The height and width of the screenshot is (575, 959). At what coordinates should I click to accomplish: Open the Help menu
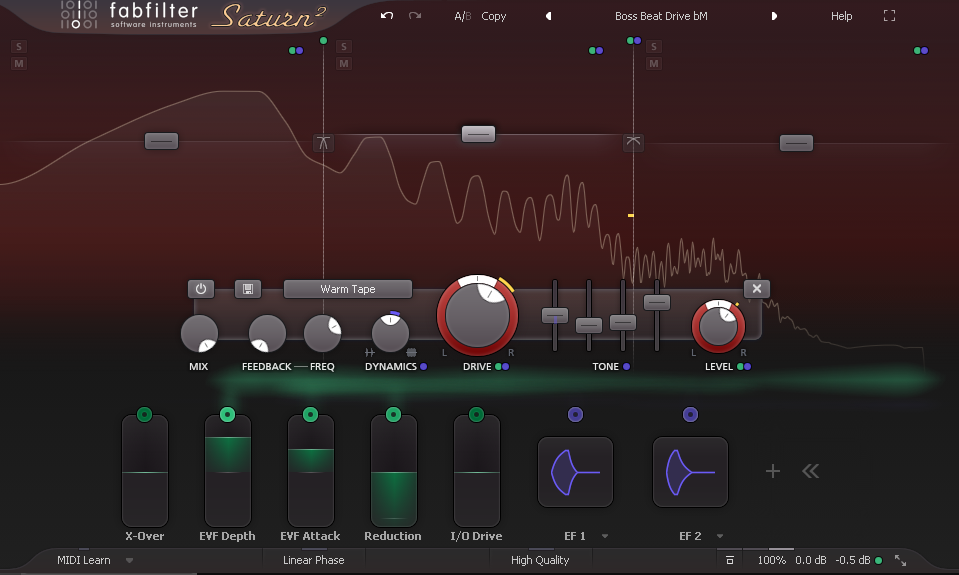pos(842,17)
